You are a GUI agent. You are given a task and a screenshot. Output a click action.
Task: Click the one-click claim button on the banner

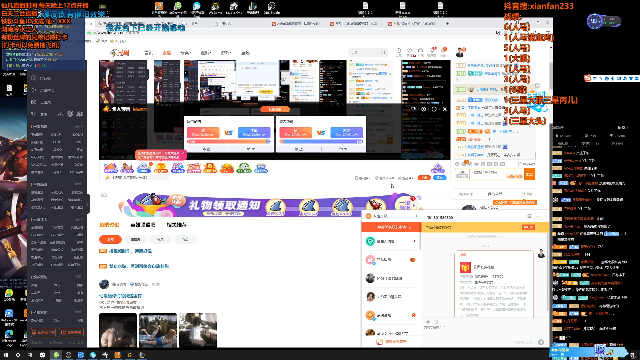[x=405, y=204]
